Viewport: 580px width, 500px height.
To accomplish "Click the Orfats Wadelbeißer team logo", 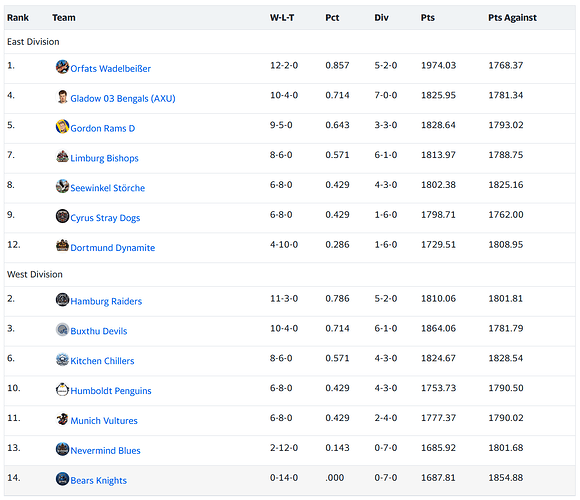I will 62,67.
